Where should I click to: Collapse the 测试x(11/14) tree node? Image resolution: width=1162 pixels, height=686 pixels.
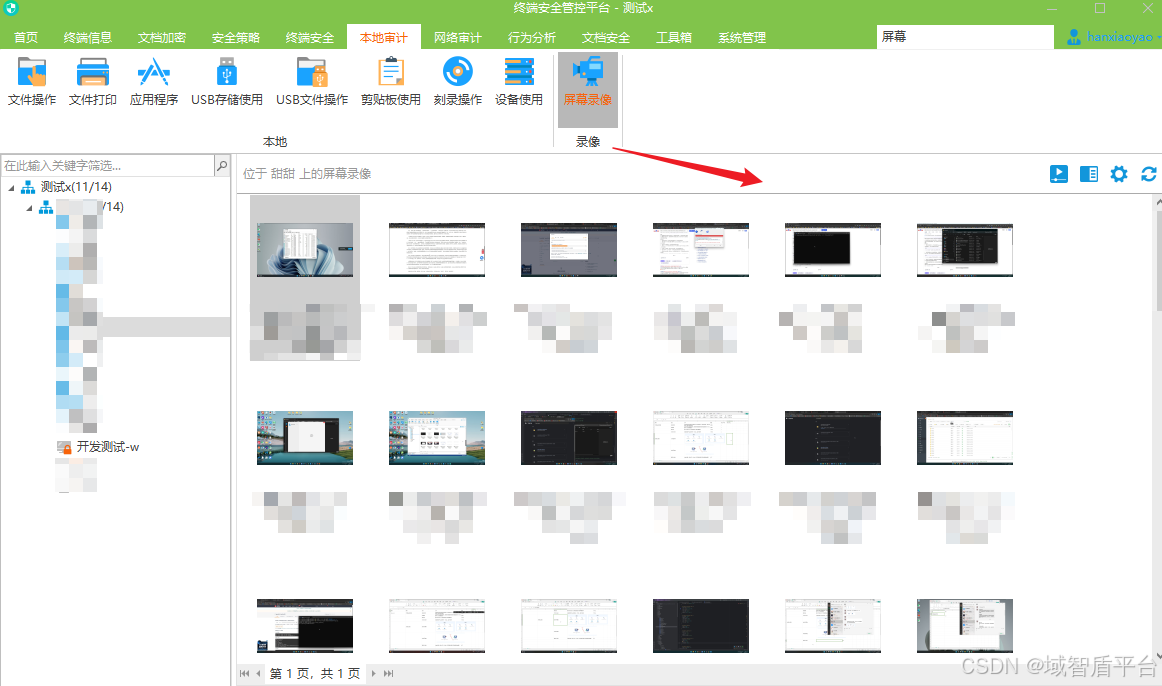[11, 188]
